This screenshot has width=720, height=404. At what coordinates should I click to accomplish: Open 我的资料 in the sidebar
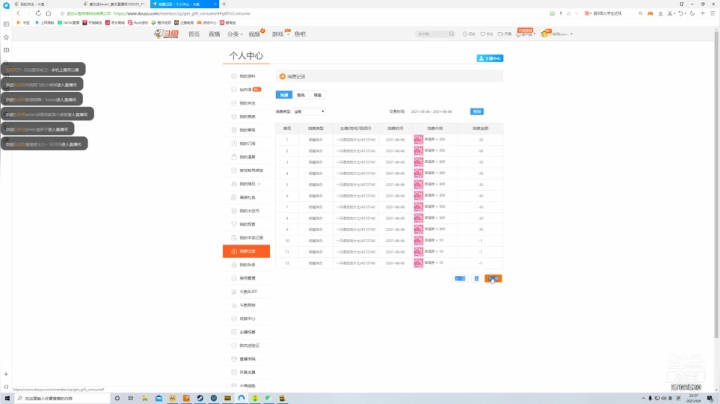pyautogui.click(x=247, y=76)
